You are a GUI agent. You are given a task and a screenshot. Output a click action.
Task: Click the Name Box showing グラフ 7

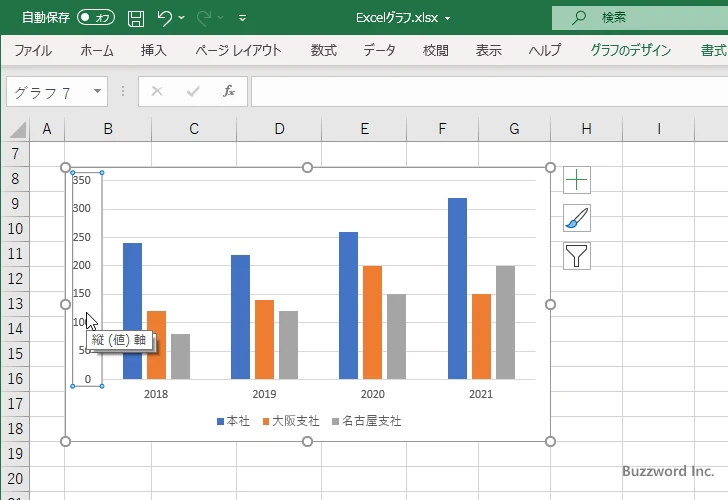click(57, 91)
